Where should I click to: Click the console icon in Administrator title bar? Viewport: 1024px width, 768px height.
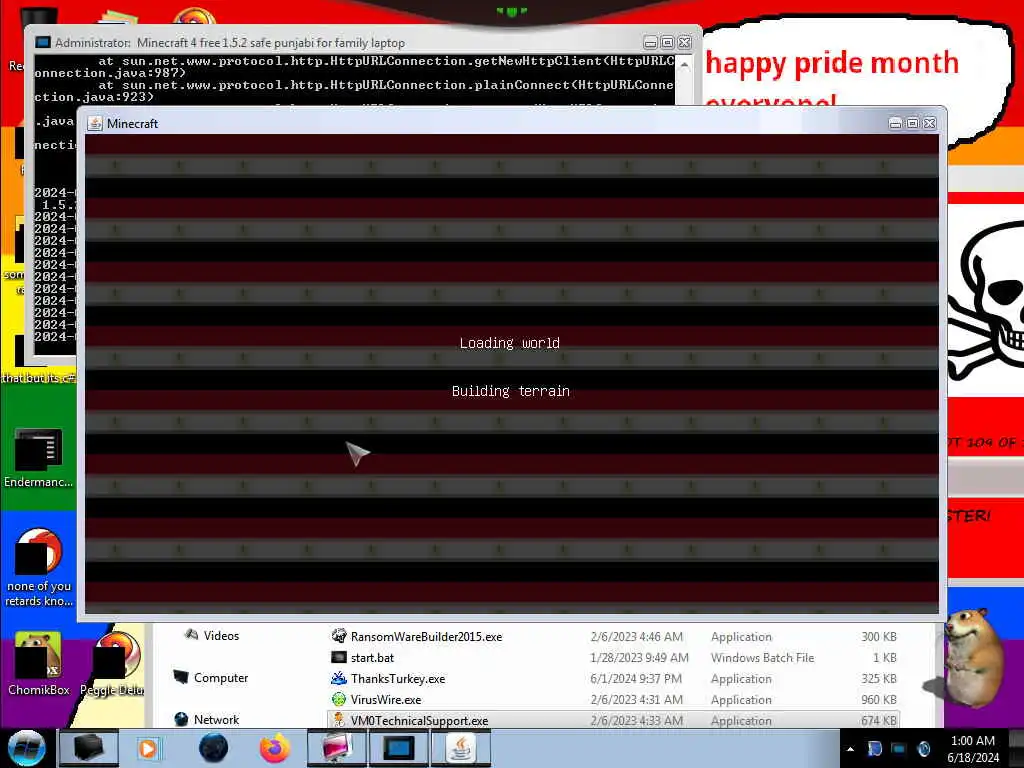(42, 42)
